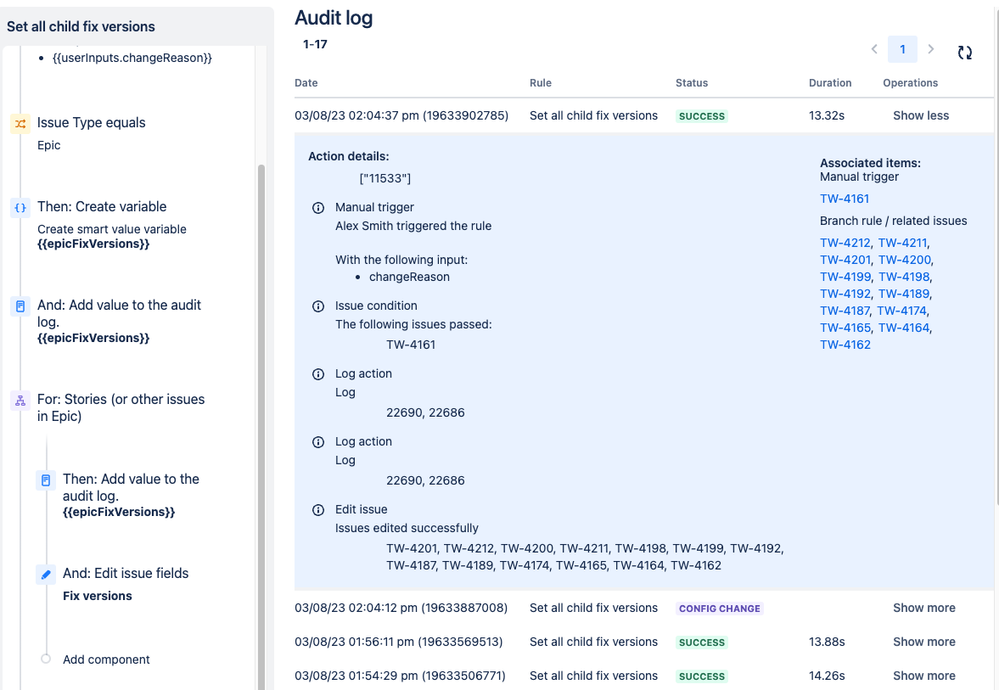Expand the 01:56:11 pm entry Show more

[x=924, y=642]
